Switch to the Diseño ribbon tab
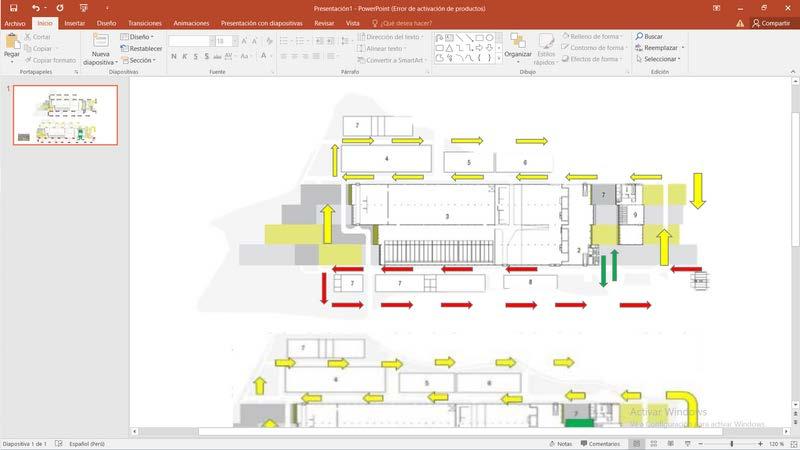Viewport: 800px width, 450px height. (106, 23)
